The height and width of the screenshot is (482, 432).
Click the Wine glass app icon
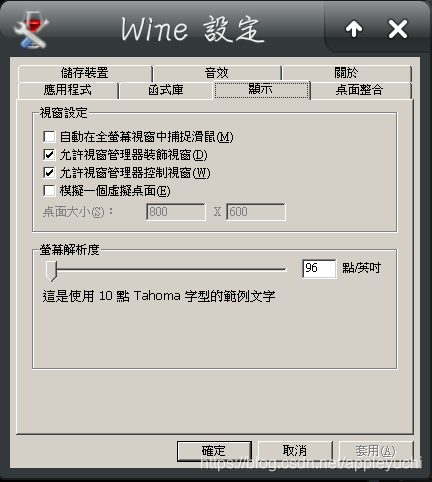31,30
